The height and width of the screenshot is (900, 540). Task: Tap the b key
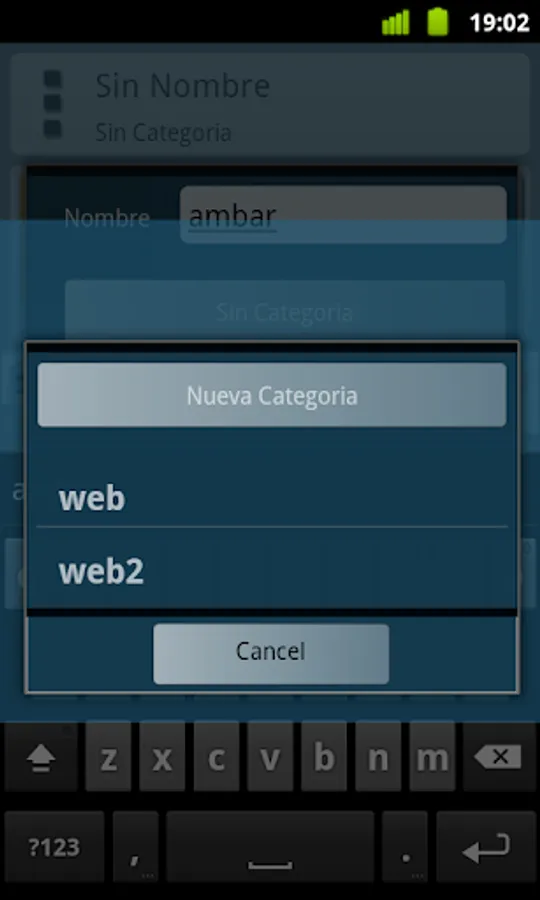coord(324,758)
